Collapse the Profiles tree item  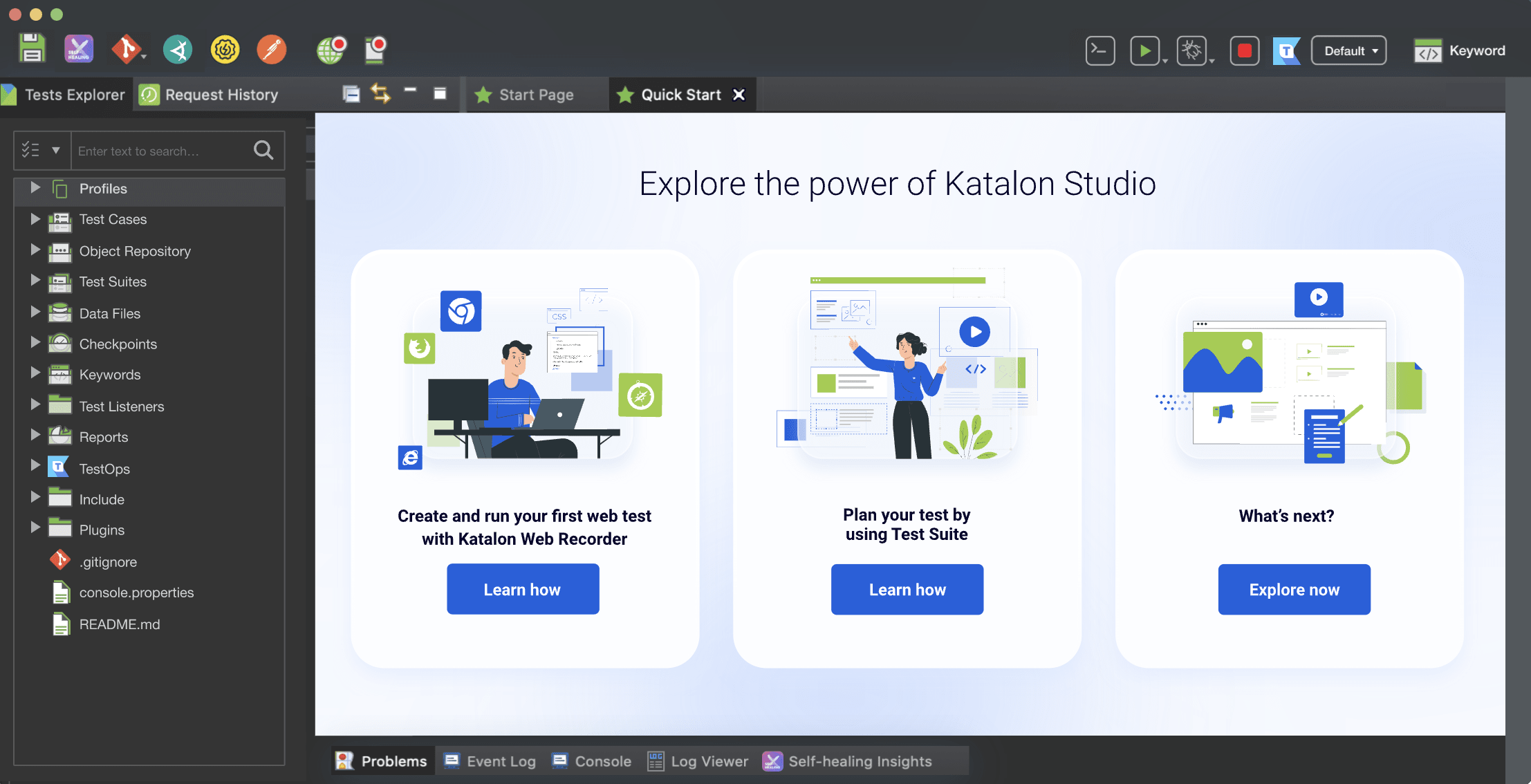[35, 188]
